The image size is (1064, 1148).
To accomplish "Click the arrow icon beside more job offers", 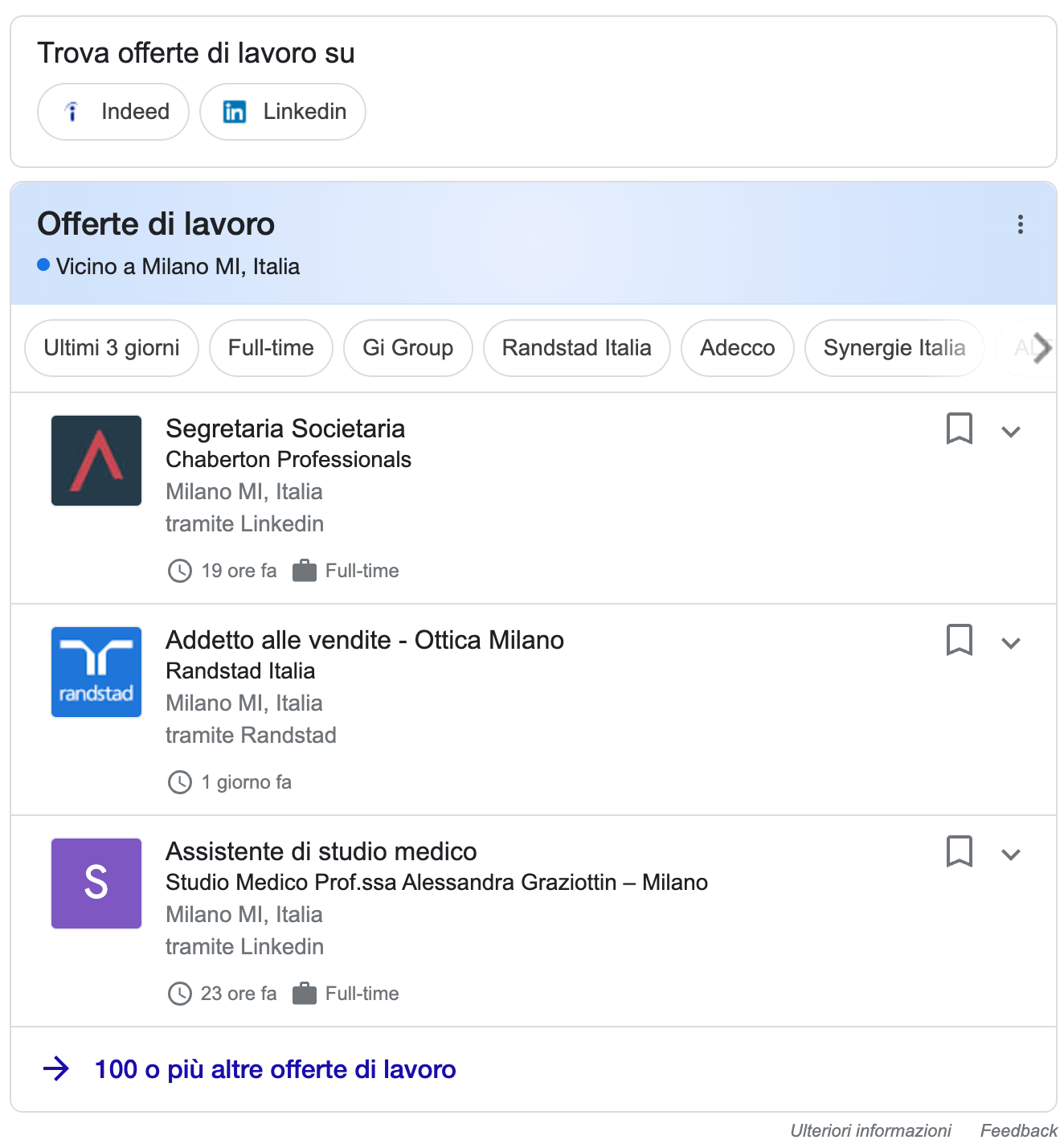I will pyautogui.click(x=56, y=1068).
